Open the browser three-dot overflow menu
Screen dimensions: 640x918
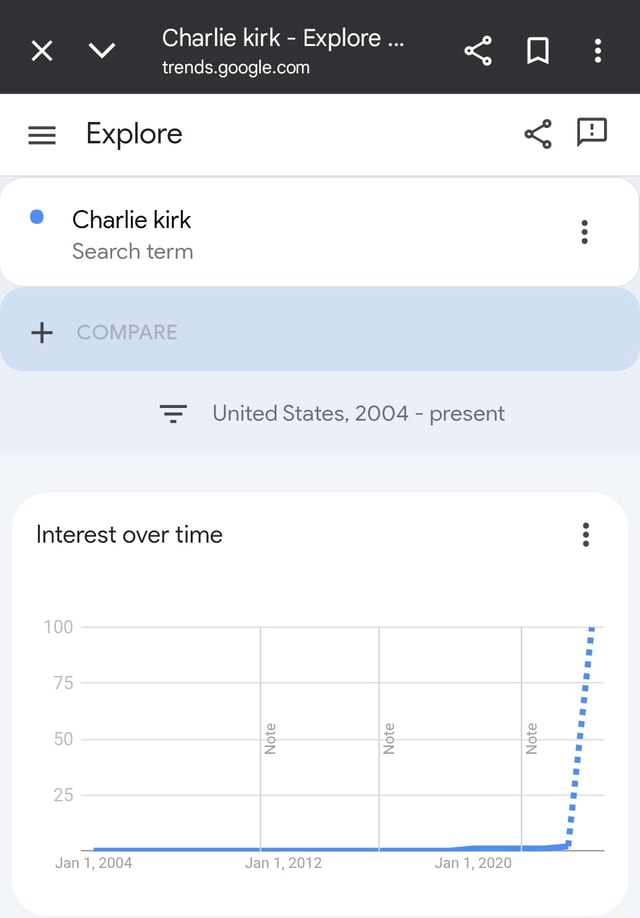click(598, 48)
